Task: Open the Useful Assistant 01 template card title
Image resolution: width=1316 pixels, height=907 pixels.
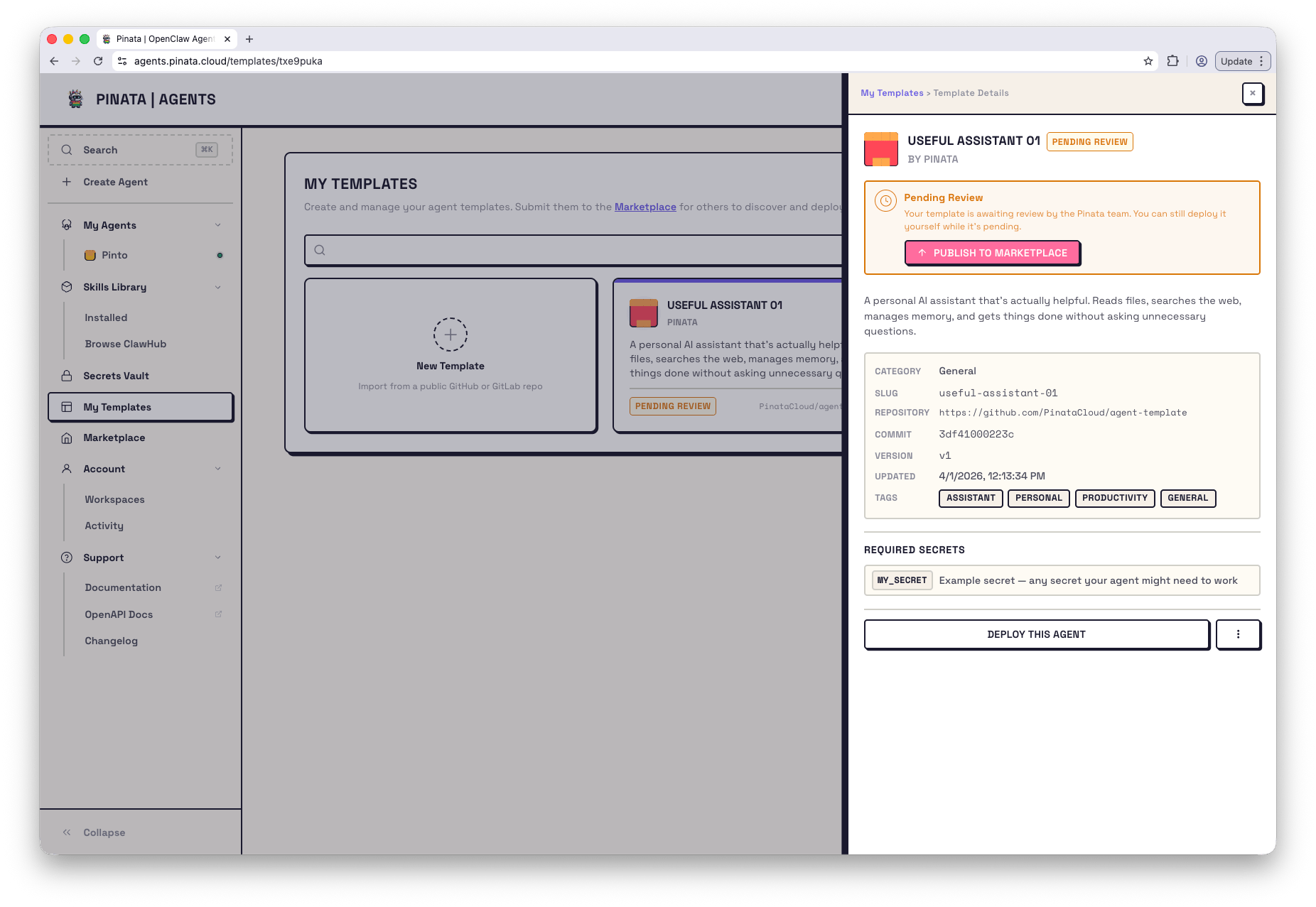Action: [725, 305]
